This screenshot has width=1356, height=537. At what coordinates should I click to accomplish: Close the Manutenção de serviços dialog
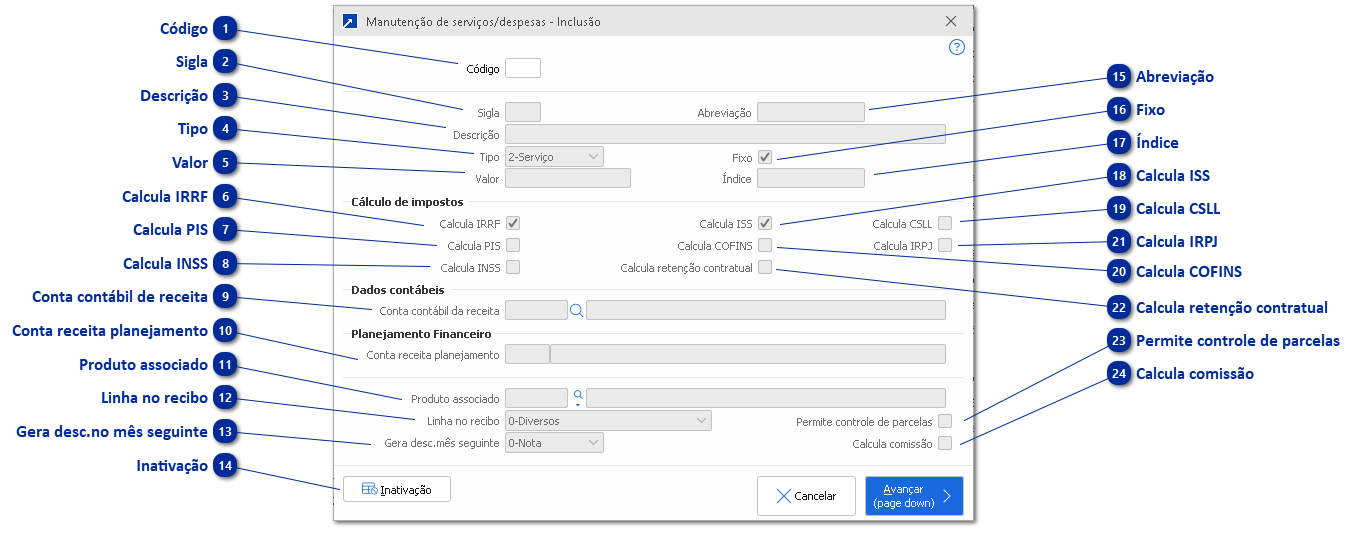[x=950, y=21]
